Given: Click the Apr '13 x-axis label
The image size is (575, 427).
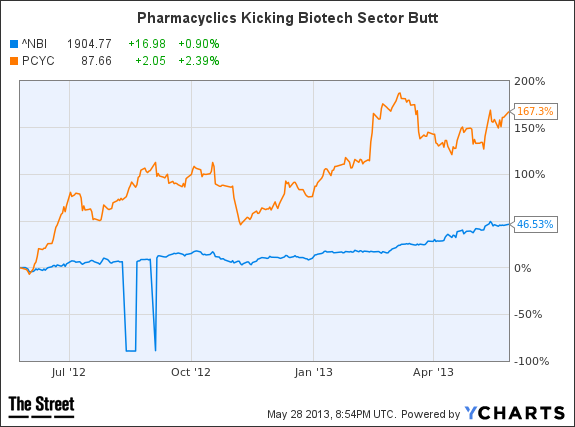Looking at the screenshot, I should tap(433, 372).
